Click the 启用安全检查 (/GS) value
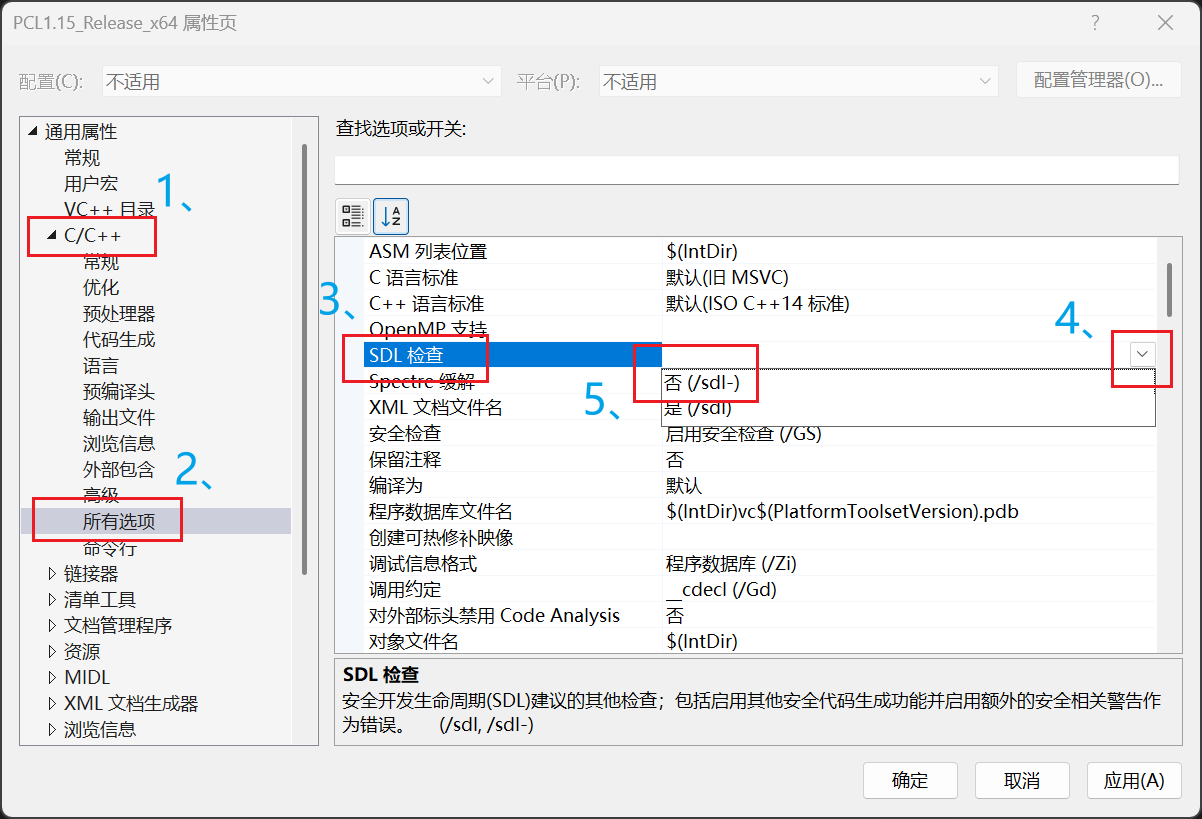Viewport: 1202px width, 819px height. (x=744, y=434)
